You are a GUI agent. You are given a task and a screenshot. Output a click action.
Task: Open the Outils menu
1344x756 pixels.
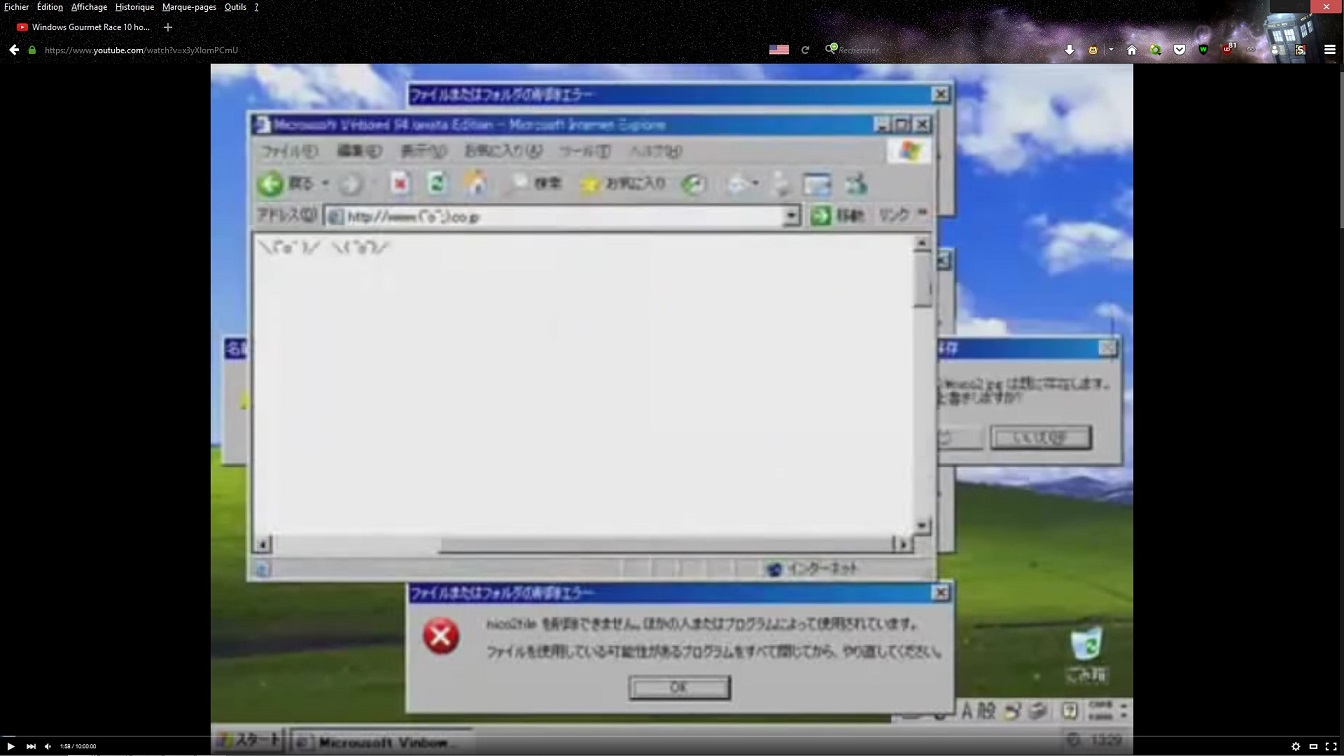[x=235, y=7]
